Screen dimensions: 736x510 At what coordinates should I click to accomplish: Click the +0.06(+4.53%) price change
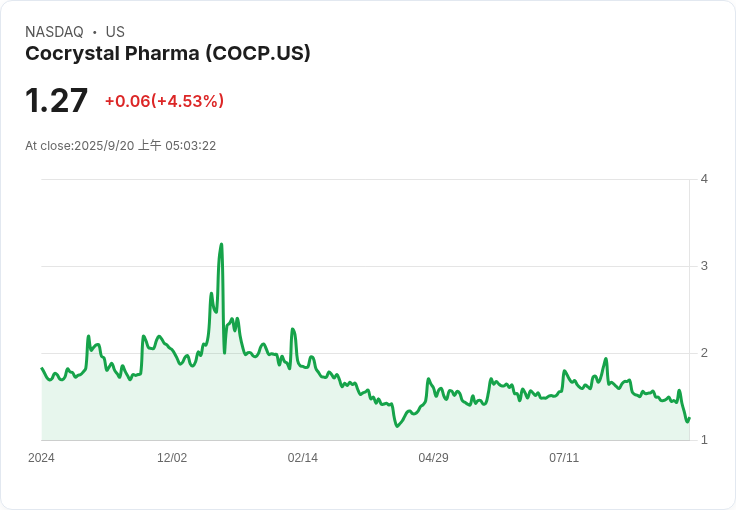coord(164,101)
